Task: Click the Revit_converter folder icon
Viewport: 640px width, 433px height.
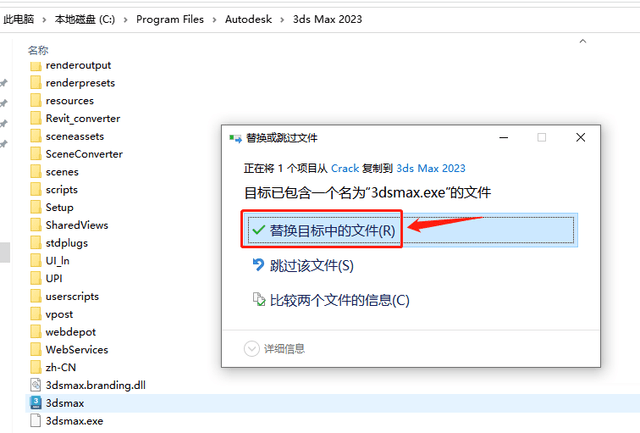Action: [35, 118]
